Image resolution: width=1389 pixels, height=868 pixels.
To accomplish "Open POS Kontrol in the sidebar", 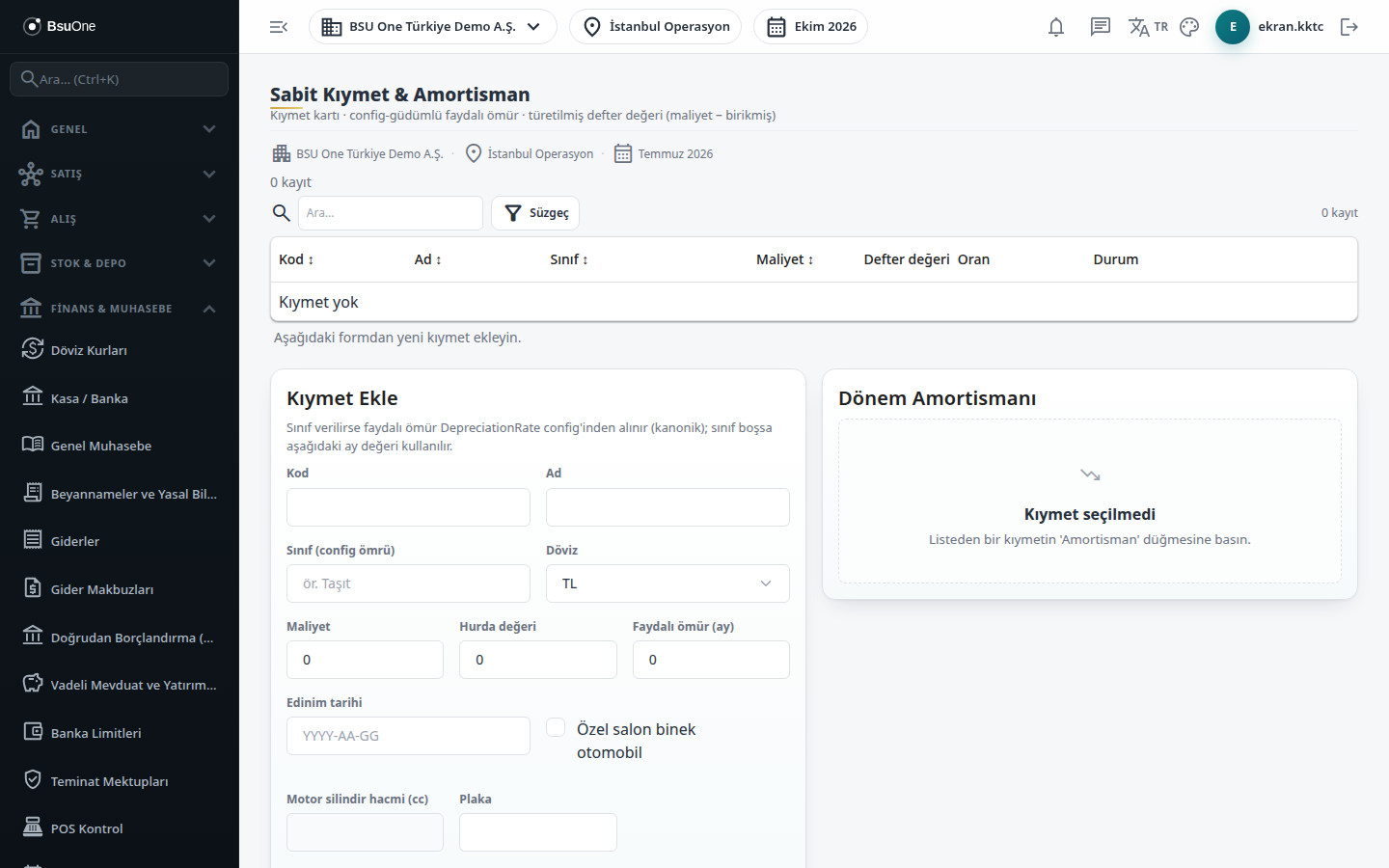I will [120, 828].
